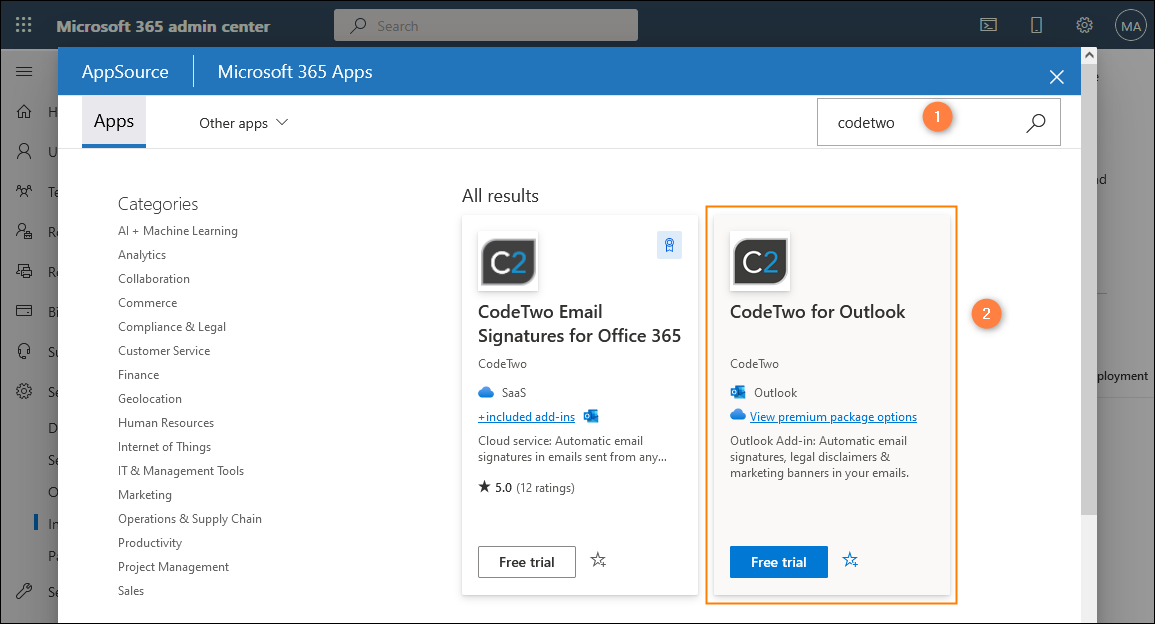Click Free trial for CodeTwo Email Signatures
Screen dimensions: 1155x624
[x=527, y=562]
